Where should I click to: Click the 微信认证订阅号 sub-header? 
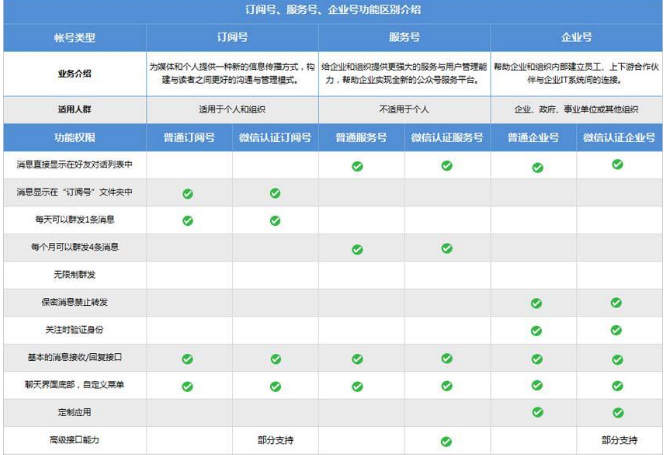pos(275,137)
